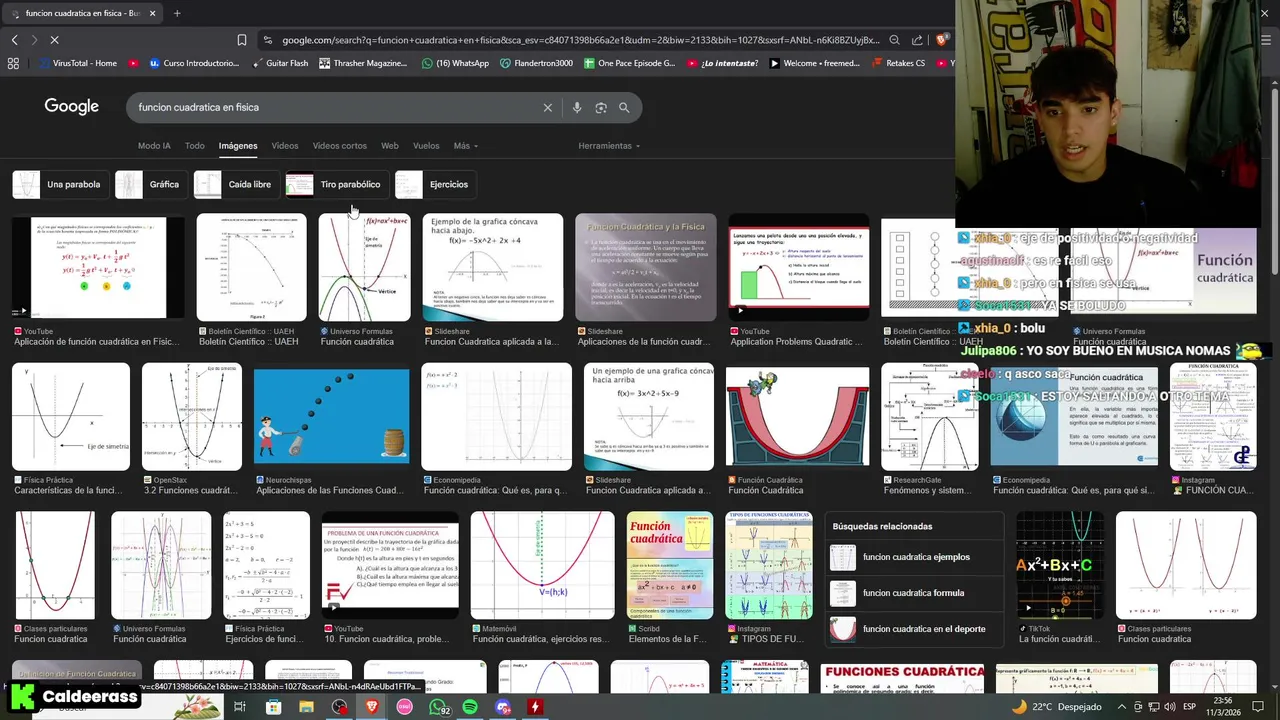This screenshot has height=720, width=1280.
Task: Open the Neurochispas cannon illustration image
Action: click(x=331, y=416)
